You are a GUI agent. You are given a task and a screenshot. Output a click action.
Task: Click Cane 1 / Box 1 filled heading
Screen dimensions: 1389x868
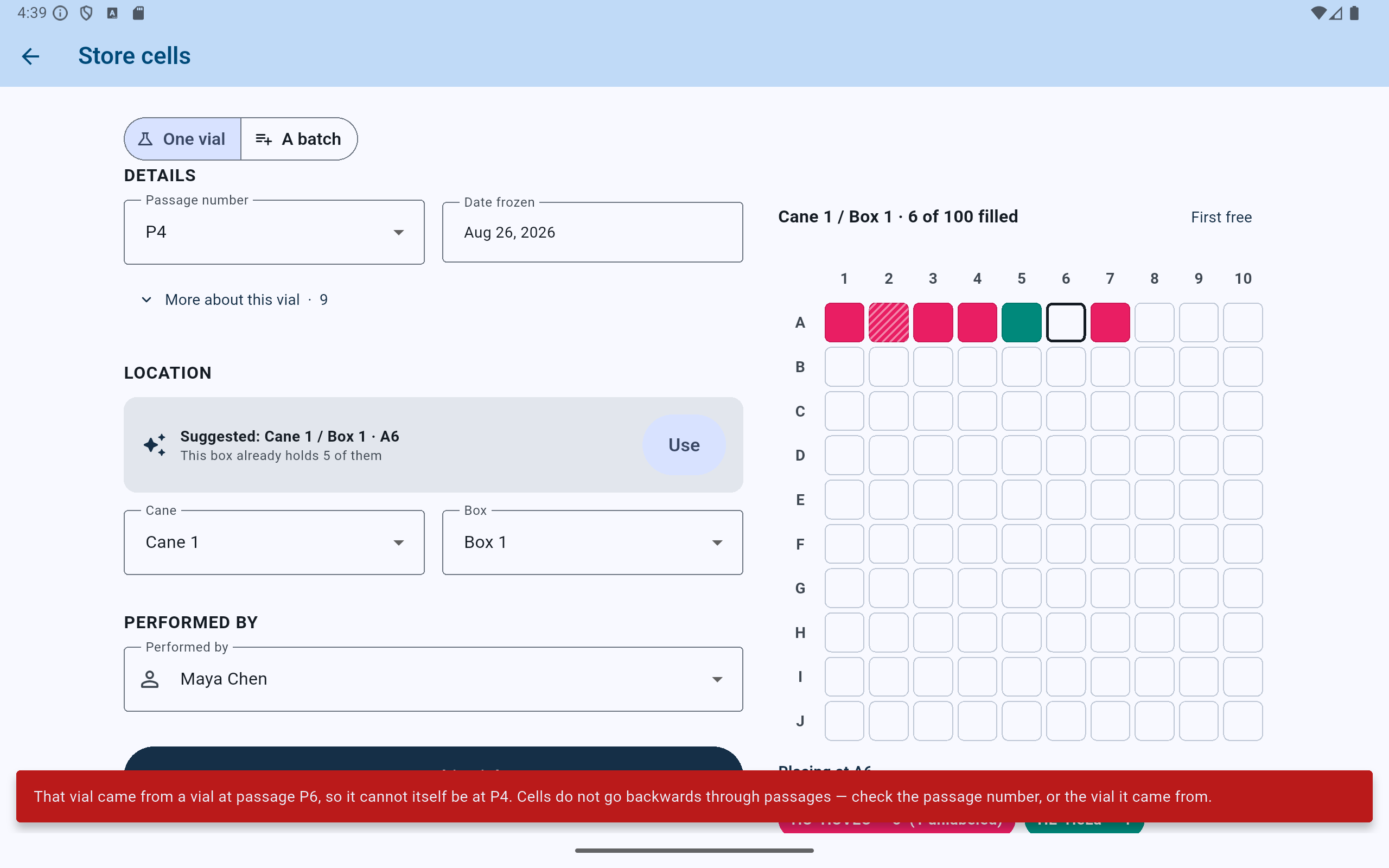(x=897, y=216)
